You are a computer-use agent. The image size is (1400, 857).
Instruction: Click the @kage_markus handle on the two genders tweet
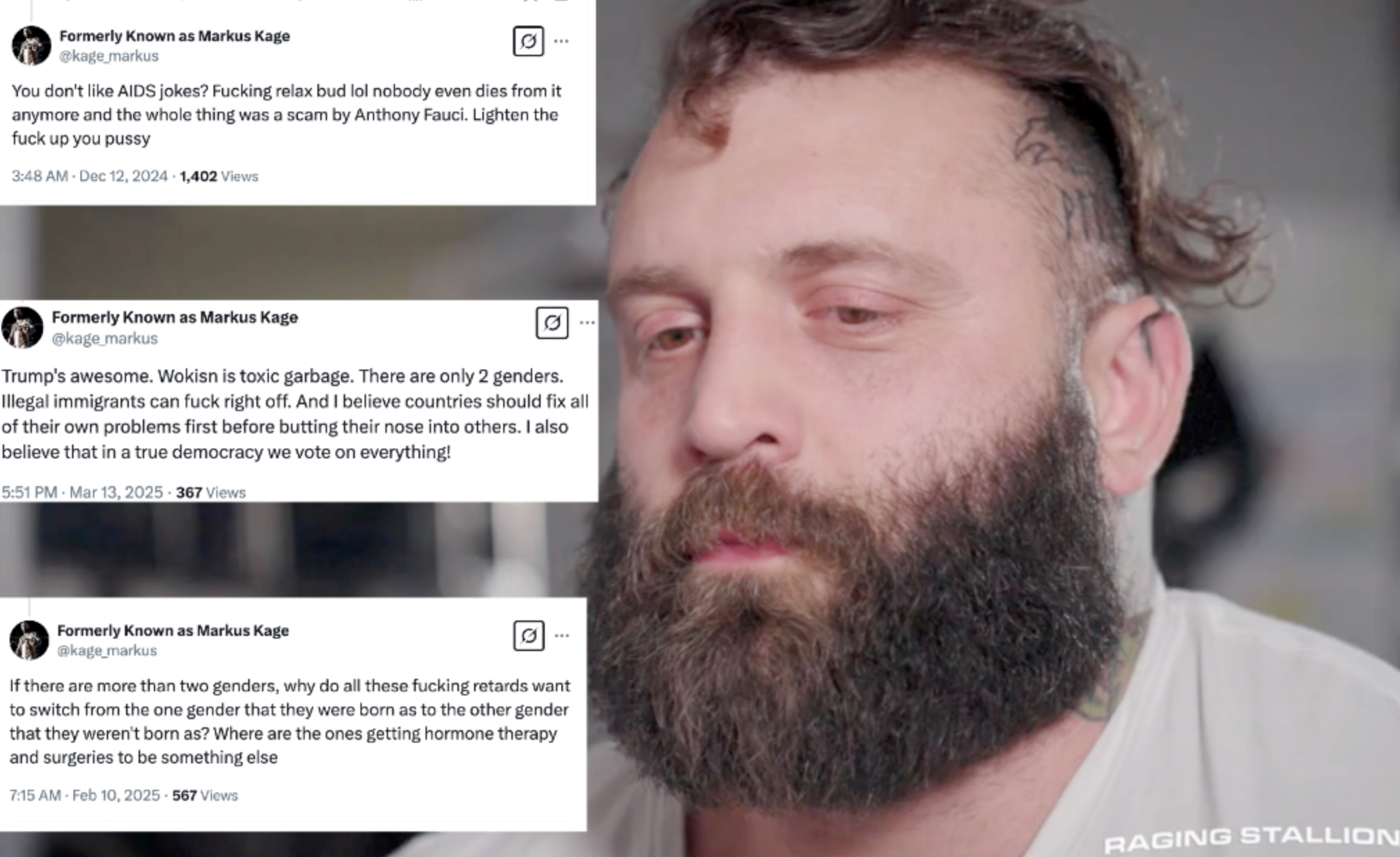point(107,650)
